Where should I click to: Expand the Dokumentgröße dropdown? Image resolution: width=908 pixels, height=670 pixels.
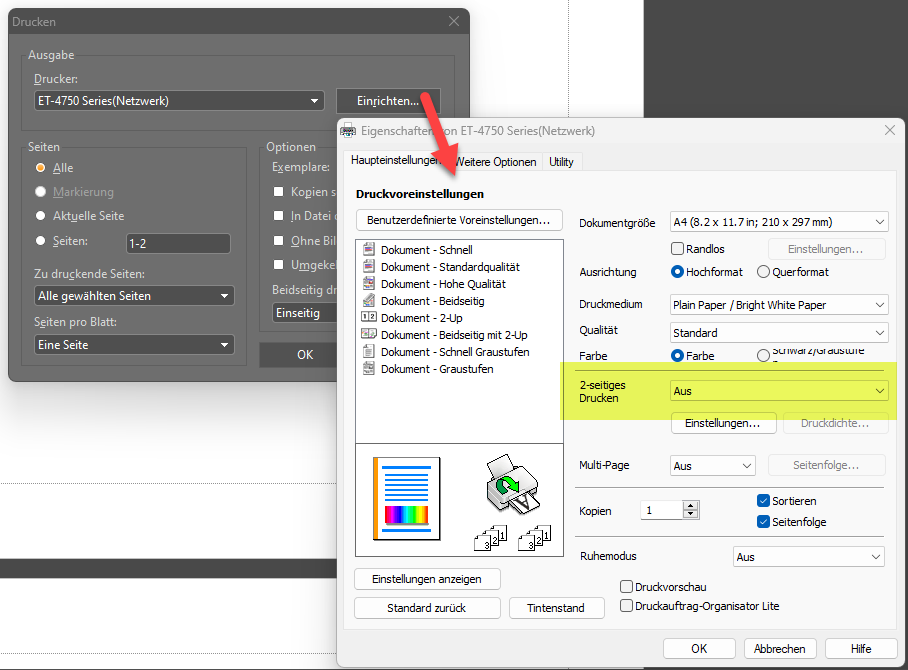[x=778, y=222]
